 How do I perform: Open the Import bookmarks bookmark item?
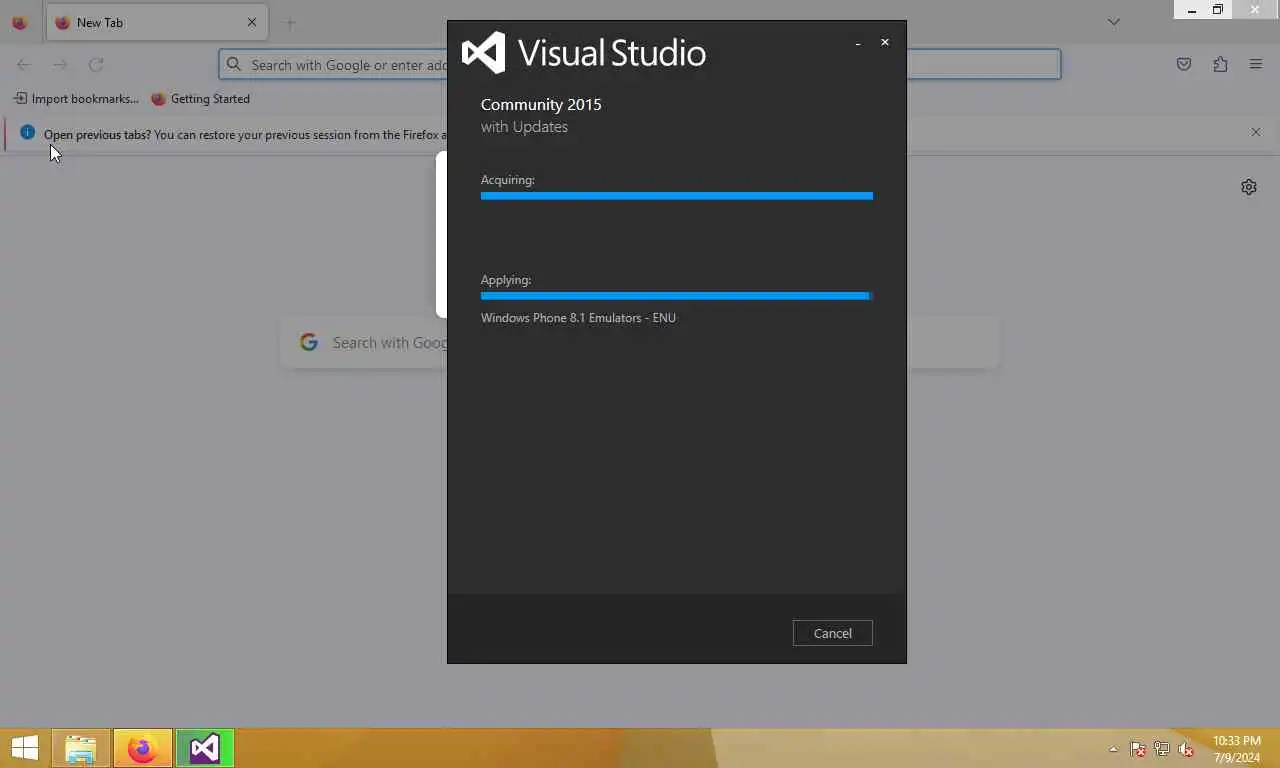pyautogui.click(x=76, y=98)
